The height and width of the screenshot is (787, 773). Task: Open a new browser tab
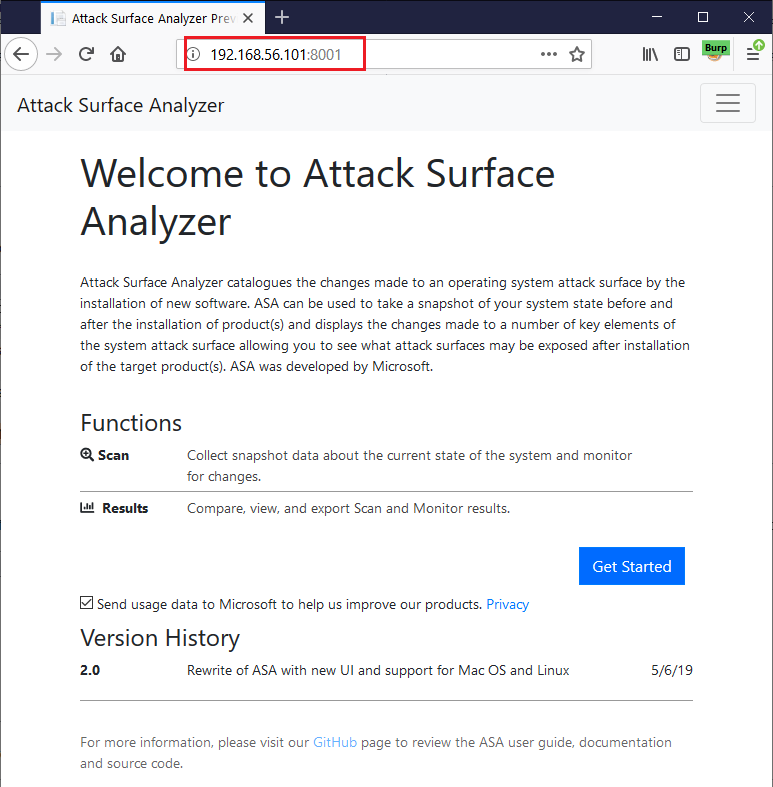click(282, 18)
